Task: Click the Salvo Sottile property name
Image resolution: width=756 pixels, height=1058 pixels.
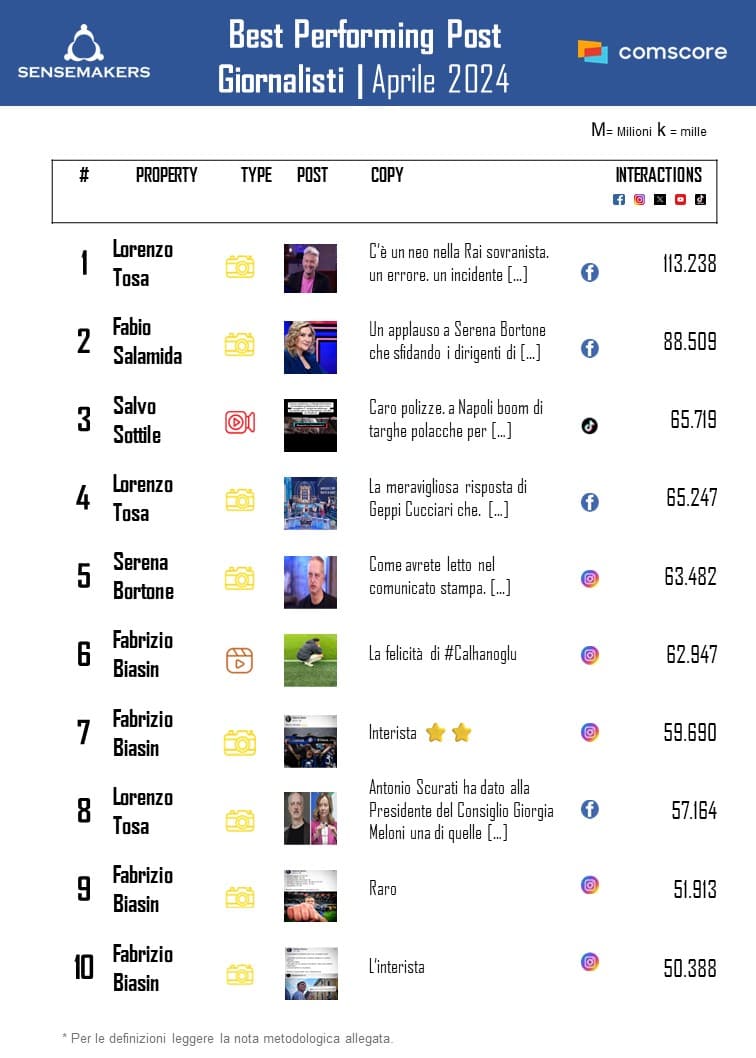Action: pos(136,421)
